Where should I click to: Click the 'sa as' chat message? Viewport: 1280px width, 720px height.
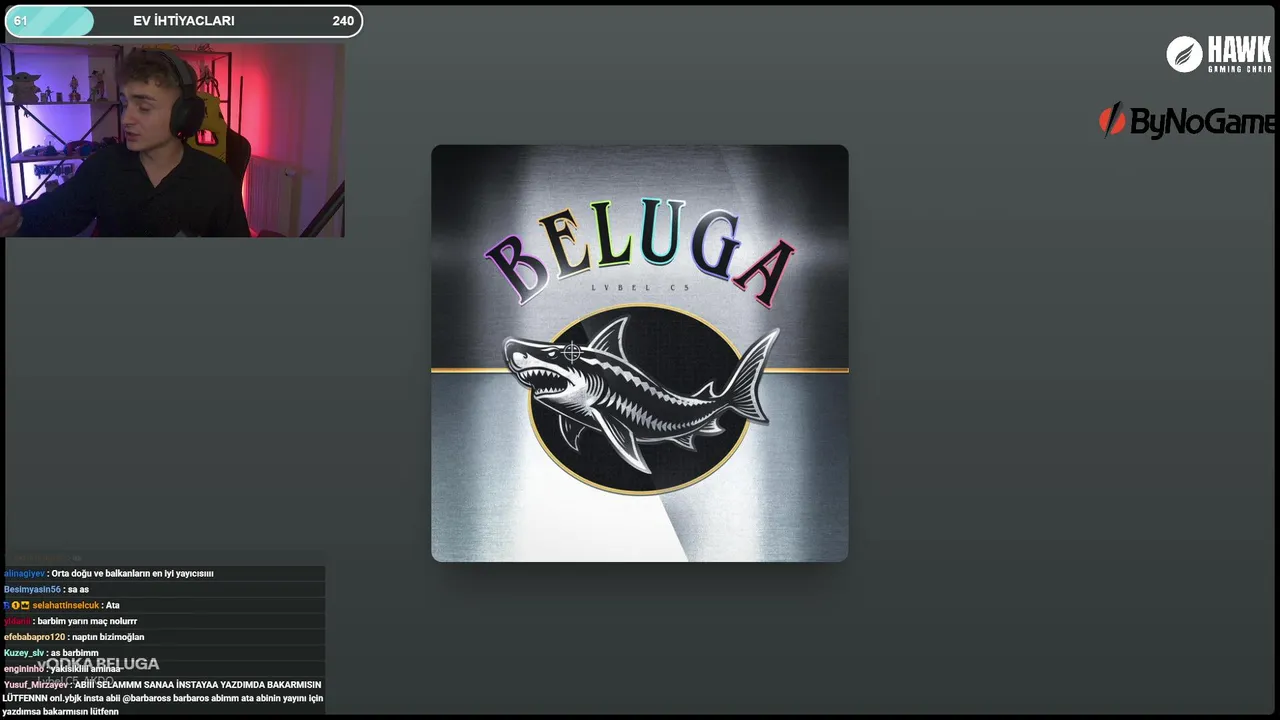[x=77, y=589]
